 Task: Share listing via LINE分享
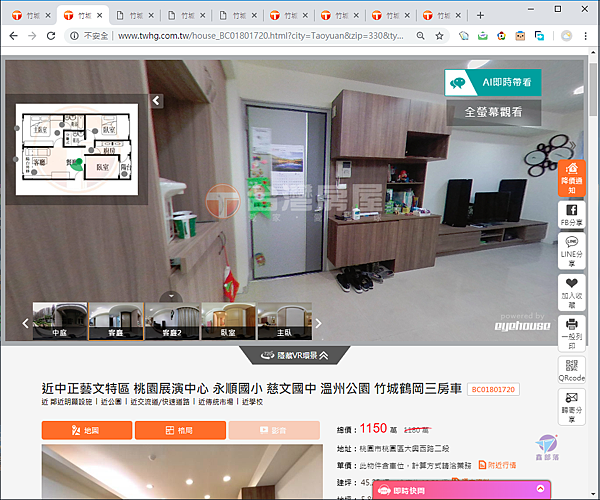click(x=572, y=251)
